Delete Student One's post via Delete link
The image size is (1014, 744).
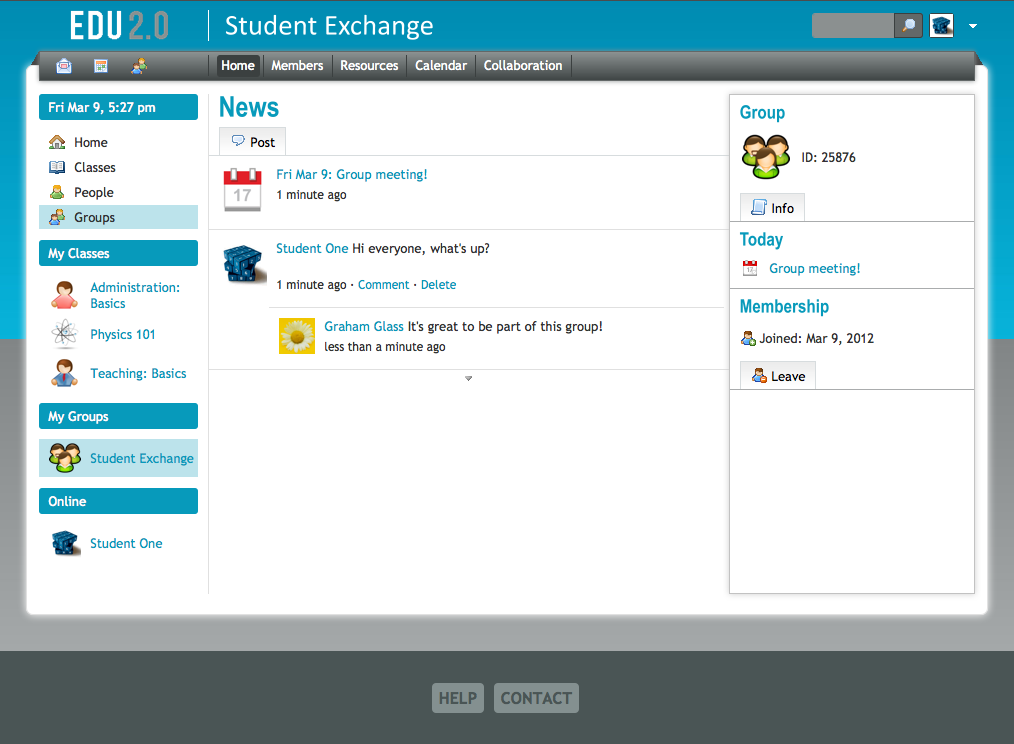click(438, 285)
